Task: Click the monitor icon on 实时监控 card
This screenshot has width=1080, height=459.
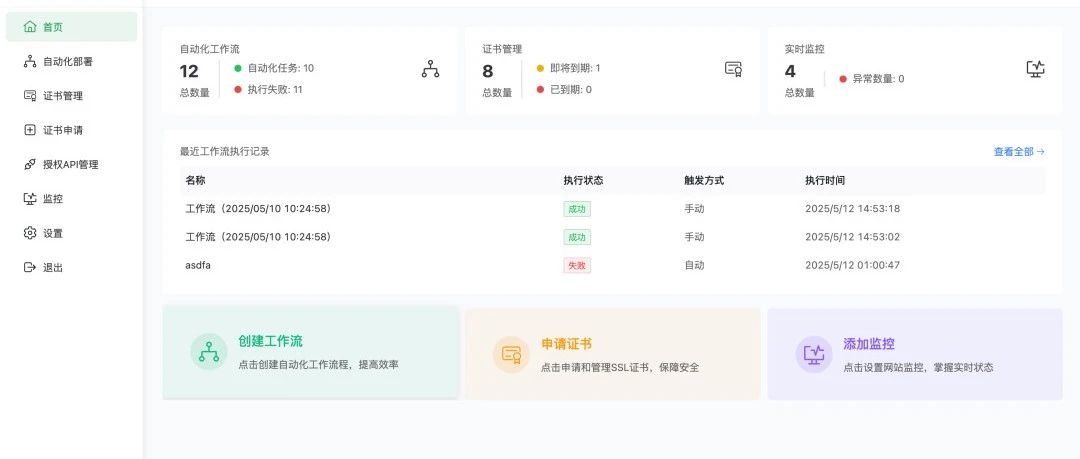Action: pyautogui.click(x=1035, y=69)
